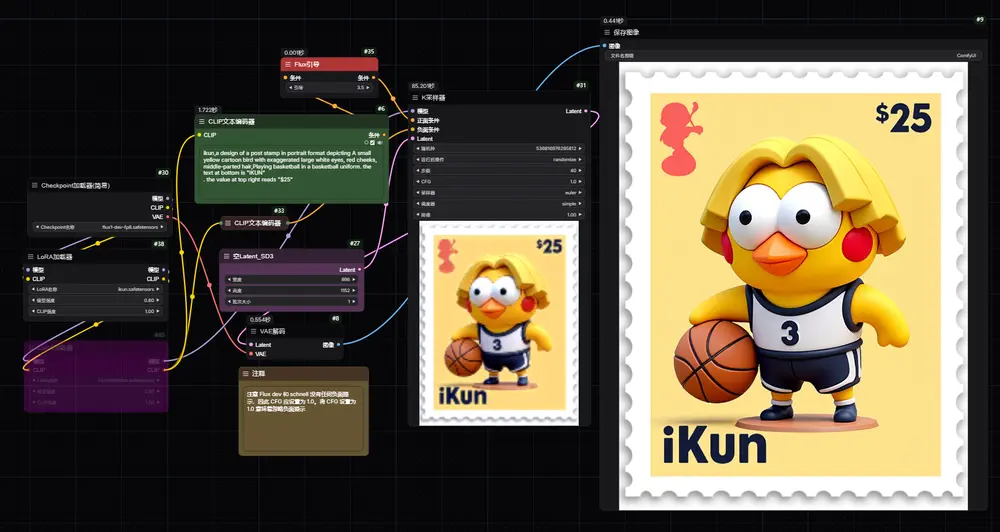Open the K采样器 node menu icon
Viewport: 1000px width, 532px height.
pyautogui.click(x=416, y=98)
